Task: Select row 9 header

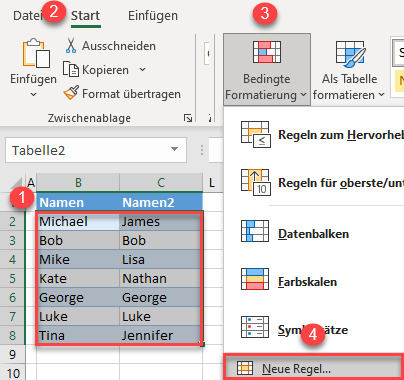Action: pos(12,354)
